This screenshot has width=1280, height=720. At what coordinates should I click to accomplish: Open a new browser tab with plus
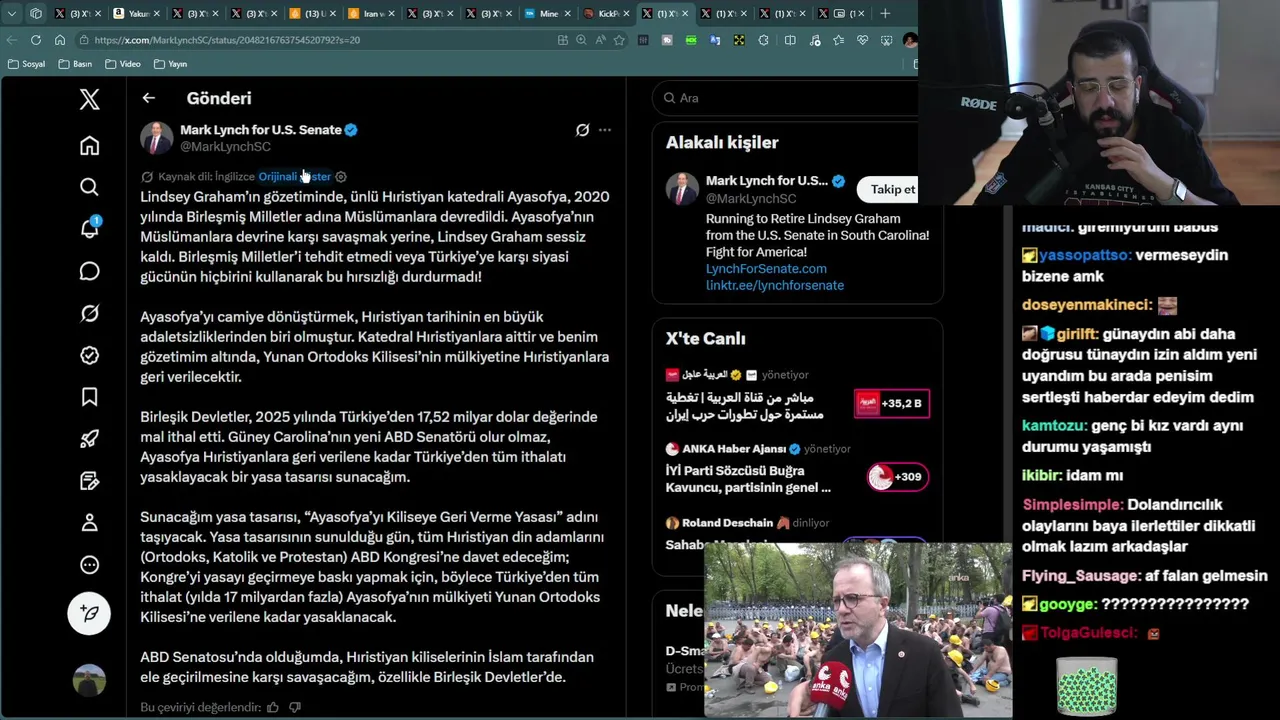click(885, 13)
